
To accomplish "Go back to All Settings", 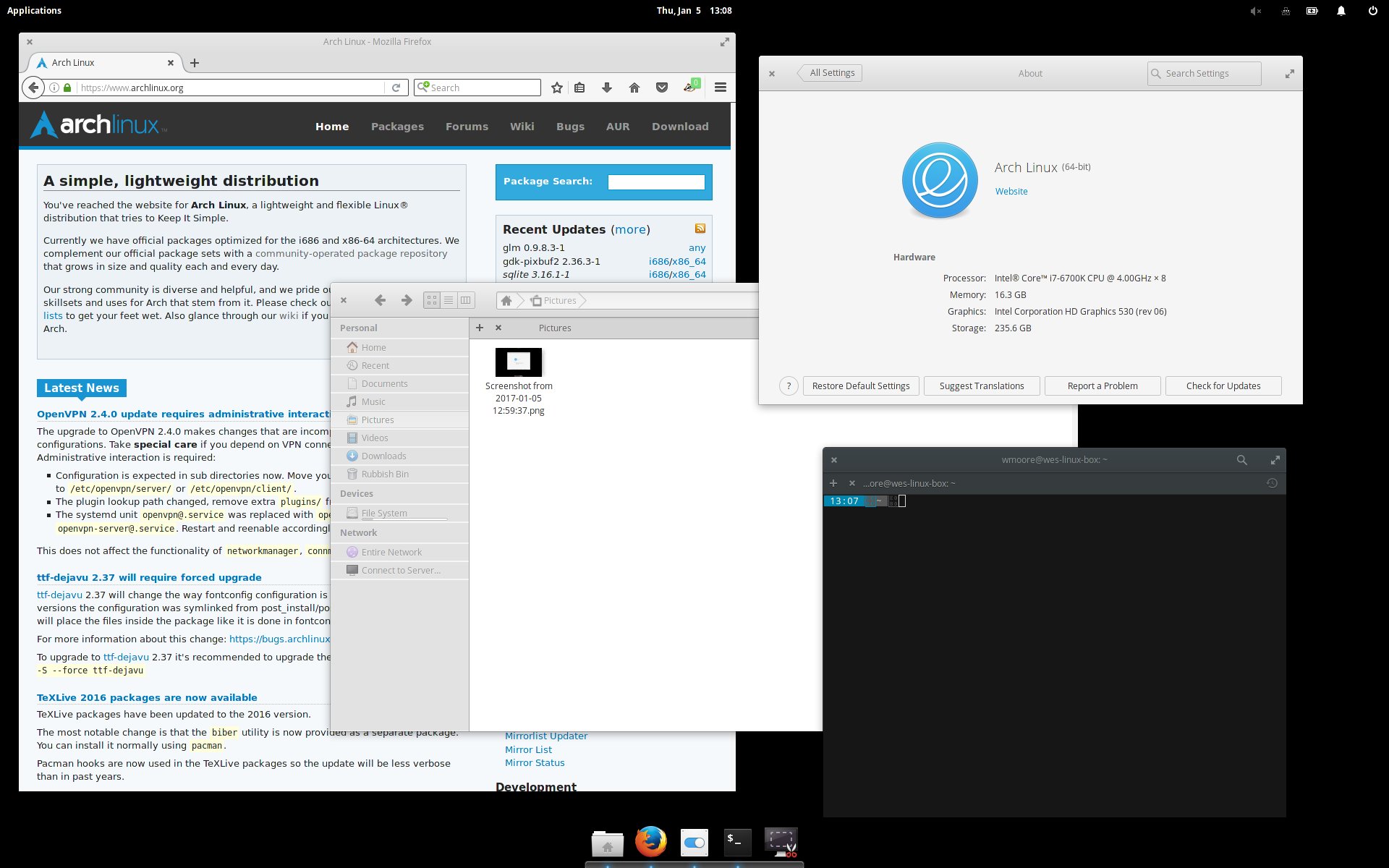I will 830,73.
